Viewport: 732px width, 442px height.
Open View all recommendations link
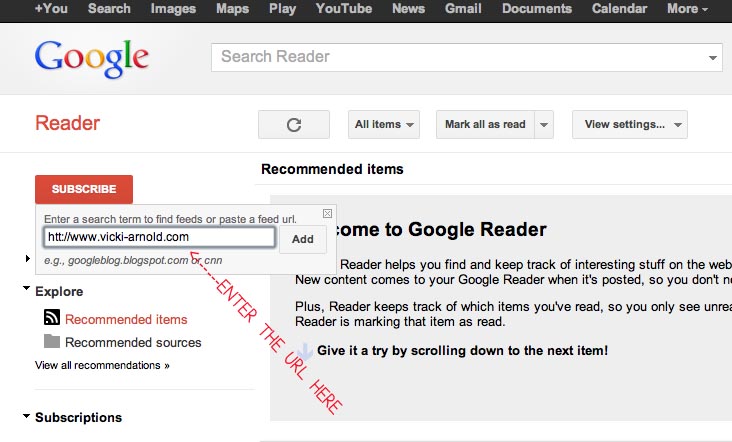102,366
